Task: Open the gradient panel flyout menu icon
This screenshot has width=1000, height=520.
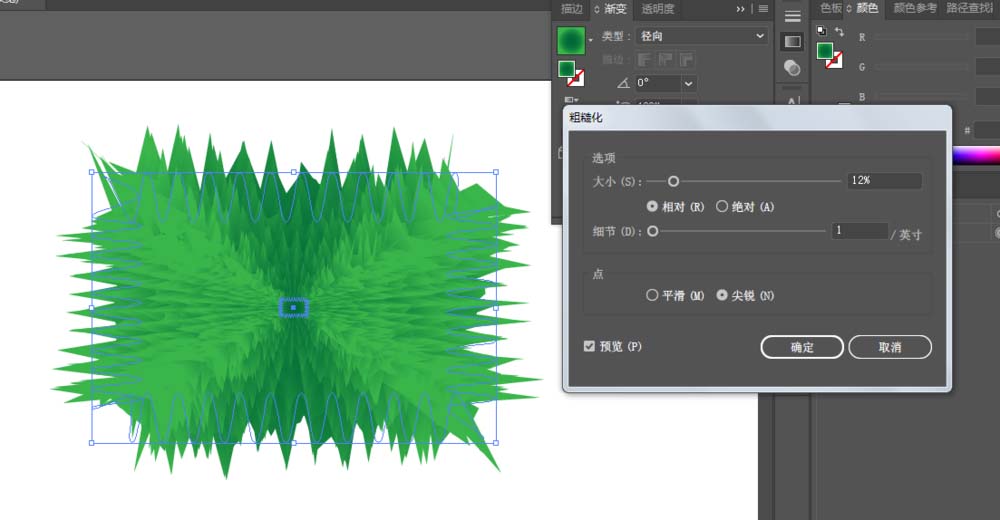Action: pos(763,9)
